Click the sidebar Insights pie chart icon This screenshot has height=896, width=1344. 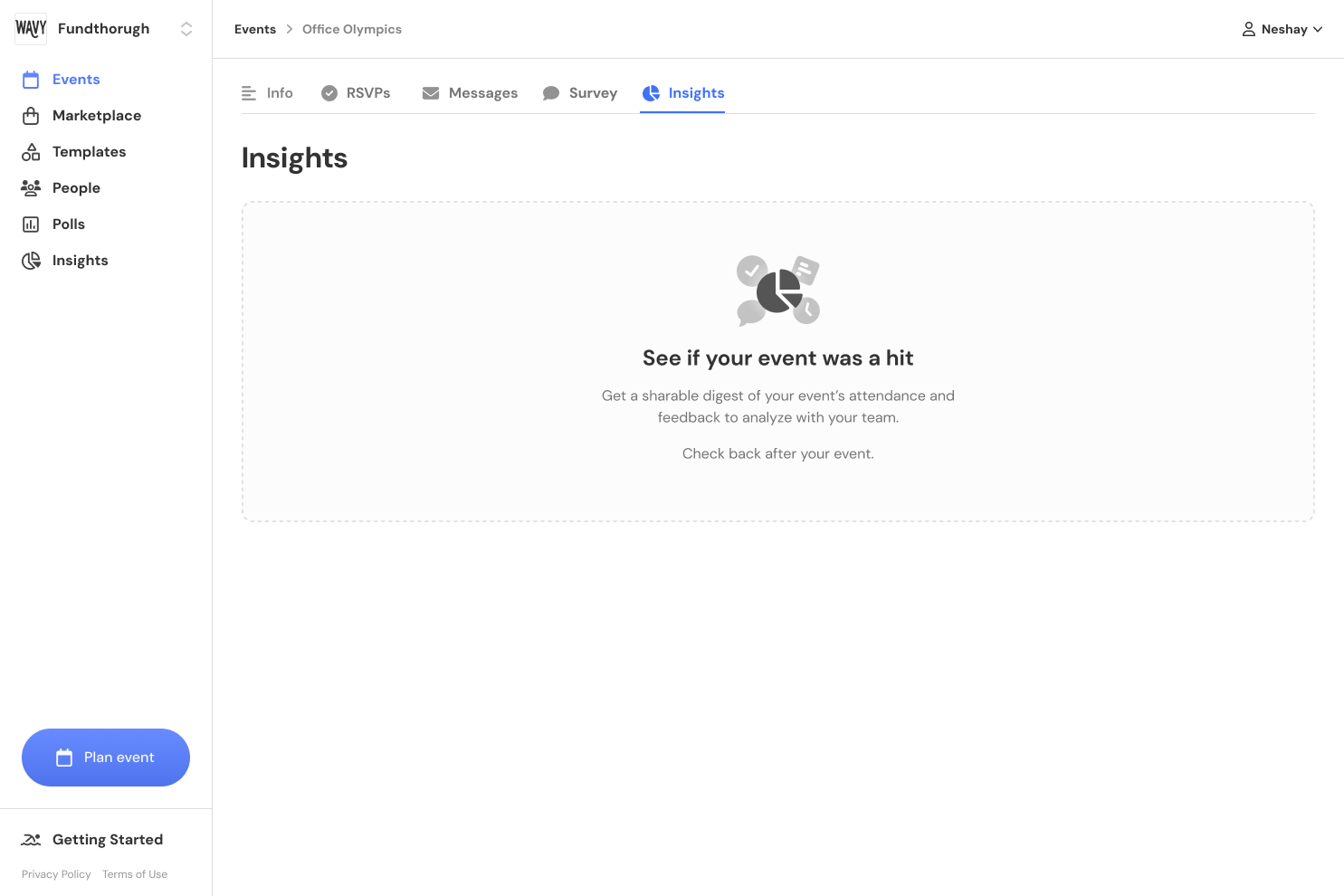point(31,261)
